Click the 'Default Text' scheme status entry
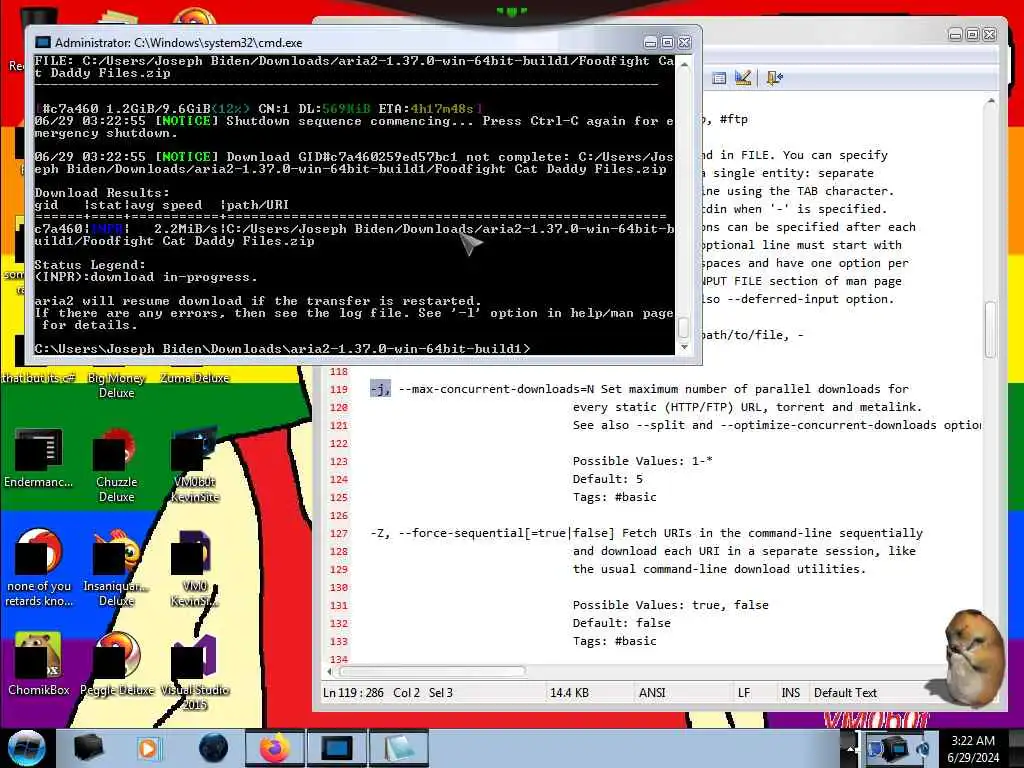 pyautogui.click(x=845, y=692)
